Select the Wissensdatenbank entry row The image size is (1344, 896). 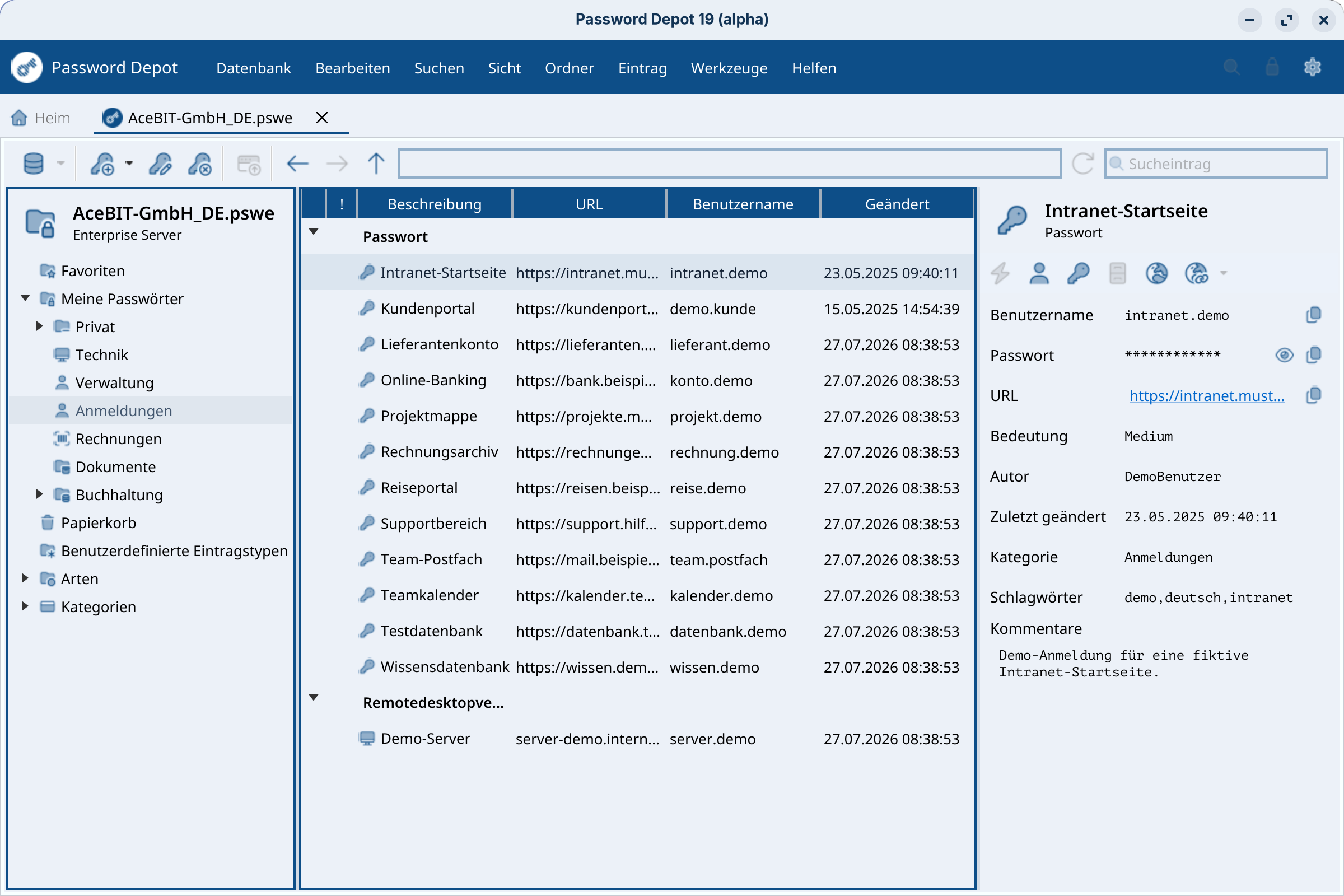pos(638,667)
